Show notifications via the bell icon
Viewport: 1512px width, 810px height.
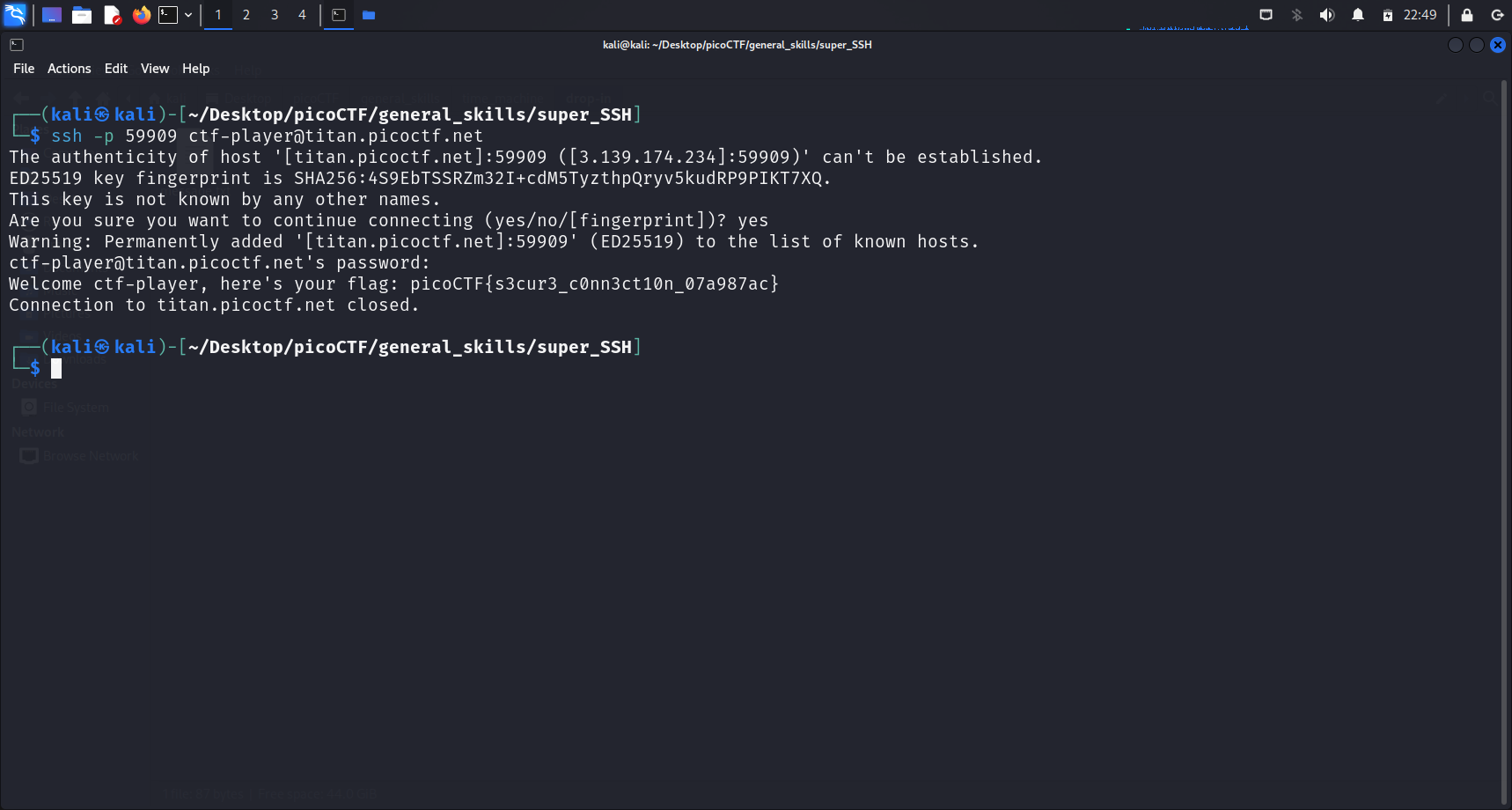(x=1358, y=15)
